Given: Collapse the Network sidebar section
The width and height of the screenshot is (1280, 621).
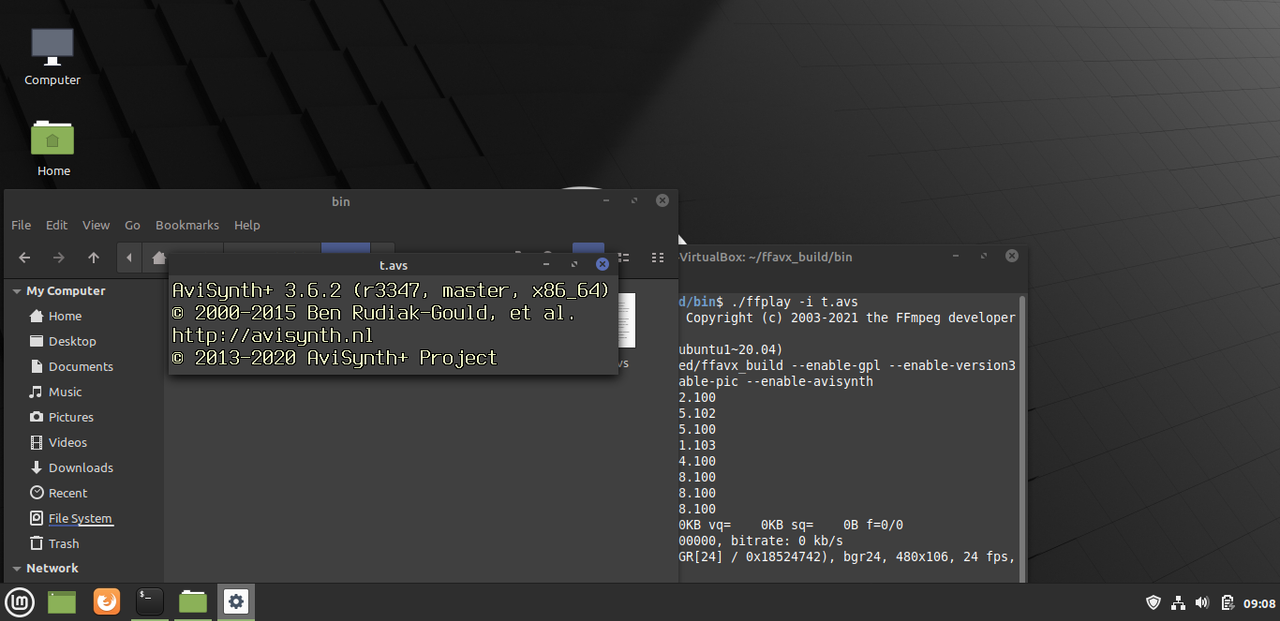Looking at the screenshot, I should tap(17, 568).
